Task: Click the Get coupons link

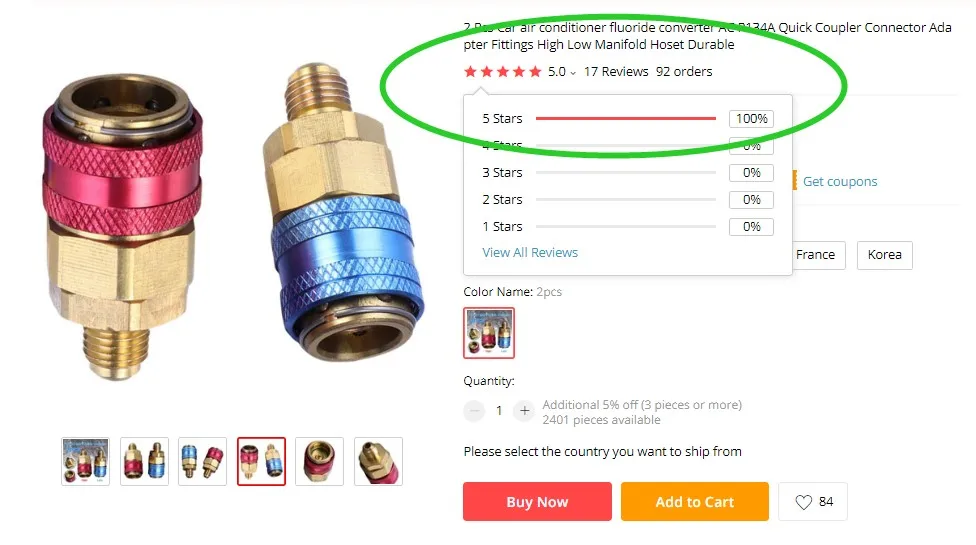Action: [x=840, y=182]
